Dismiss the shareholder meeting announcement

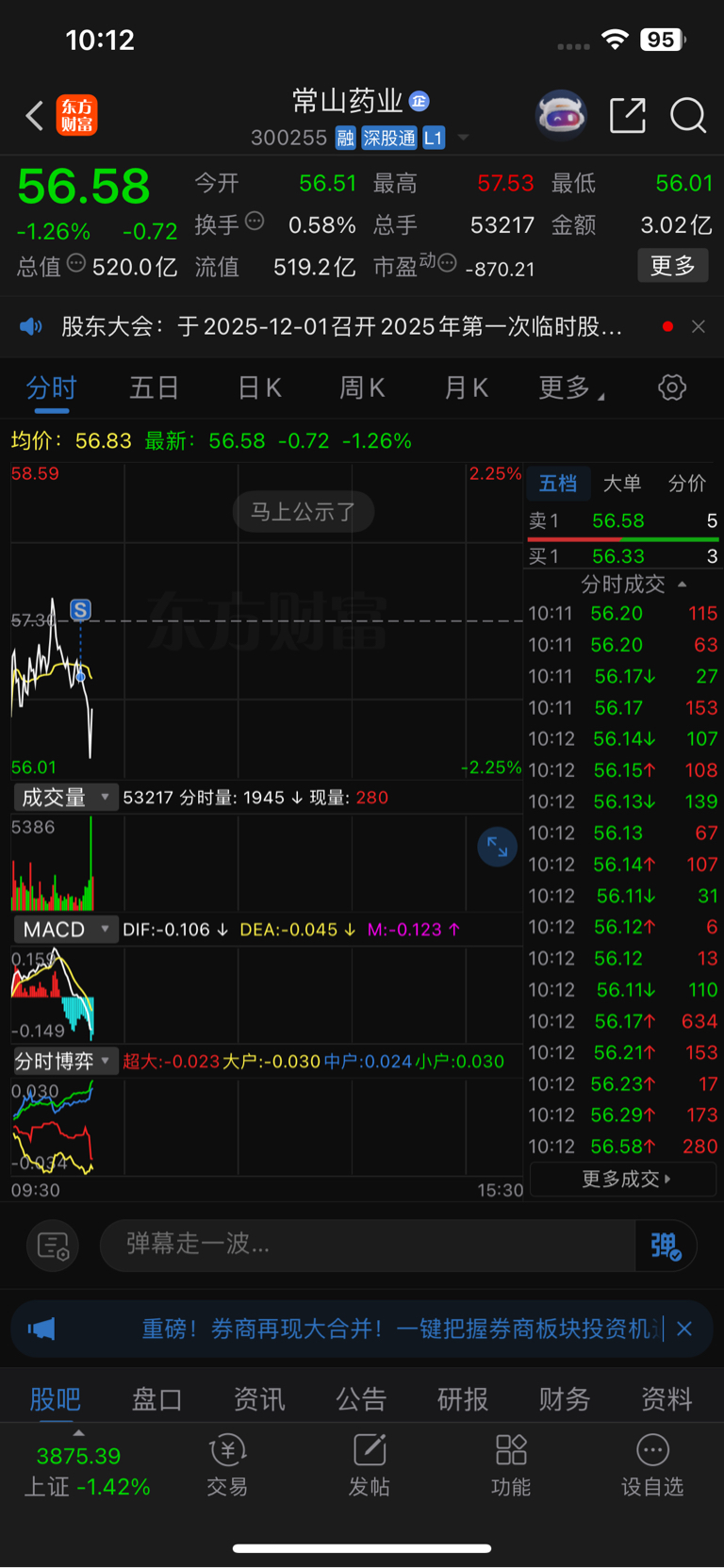699,326
